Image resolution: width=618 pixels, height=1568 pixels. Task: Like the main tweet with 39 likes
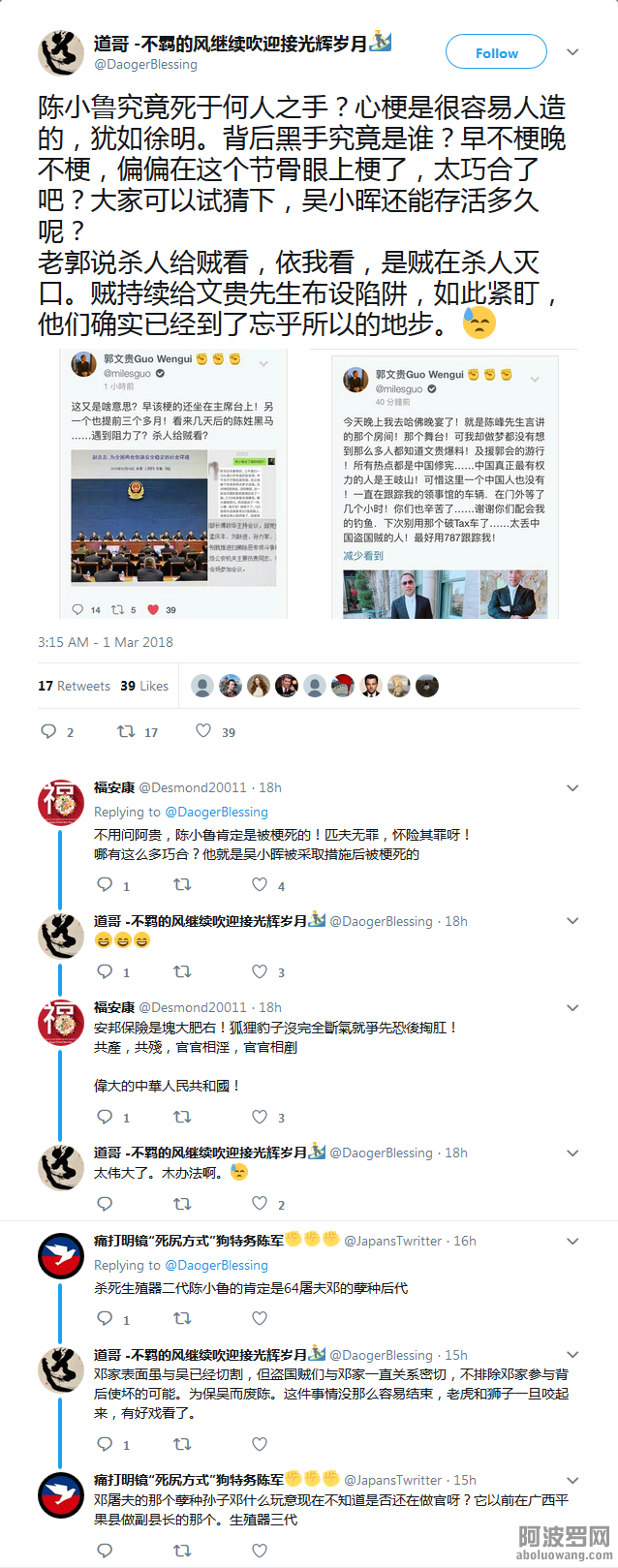click(x=203, y=731)
